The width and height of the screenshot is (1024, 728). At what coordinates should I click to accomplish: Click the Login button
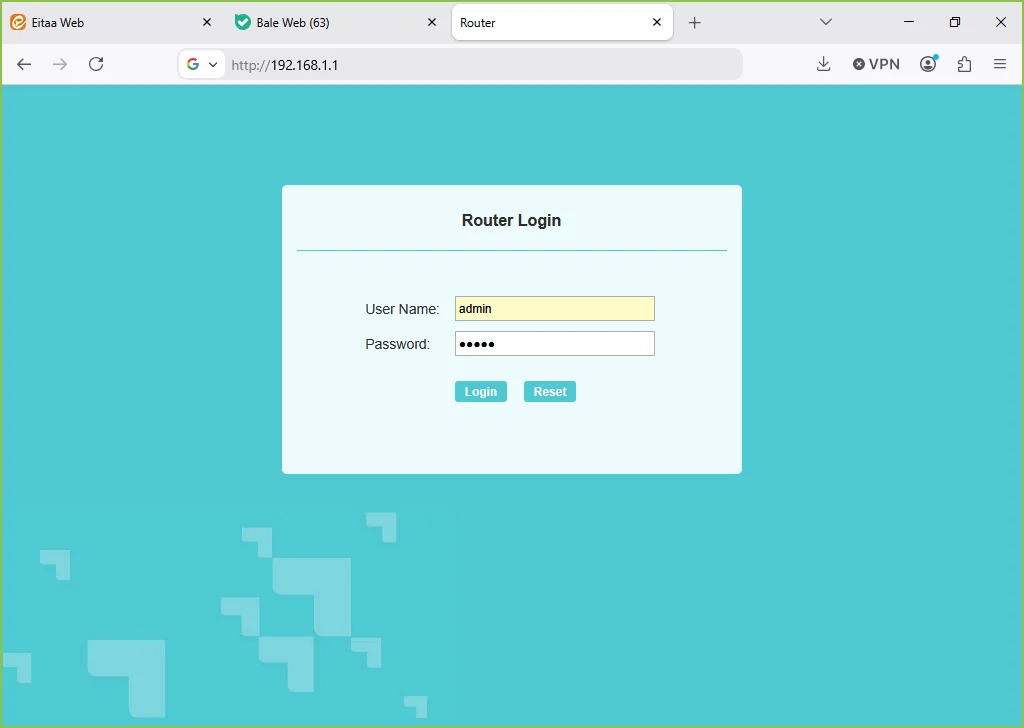481,392
